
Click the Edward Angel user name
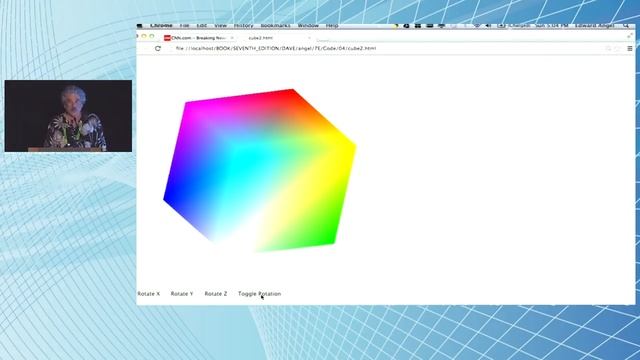pos(594,25)
